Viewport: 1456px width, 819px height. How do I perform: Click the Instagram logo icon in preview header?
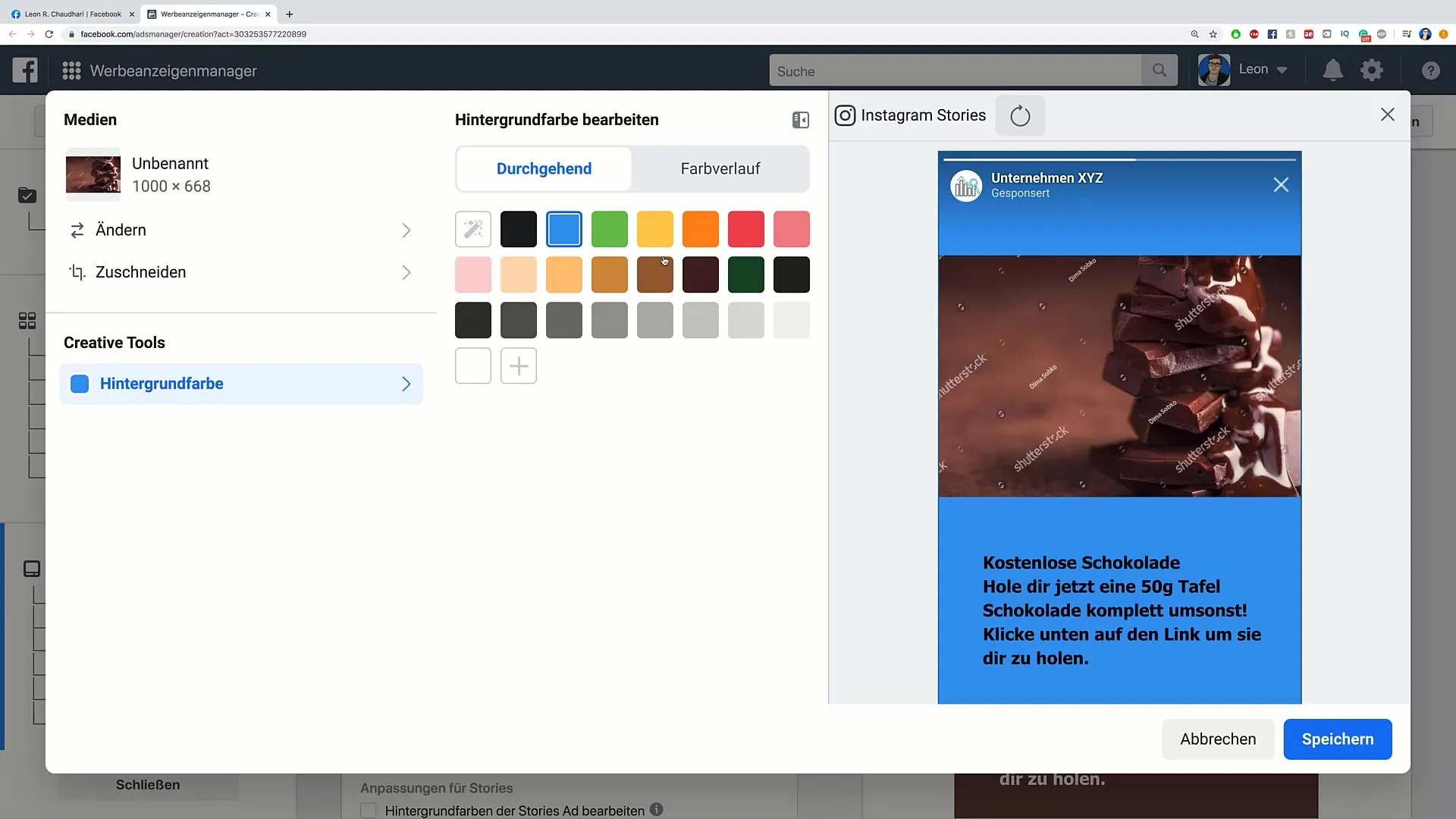point(845,115)
